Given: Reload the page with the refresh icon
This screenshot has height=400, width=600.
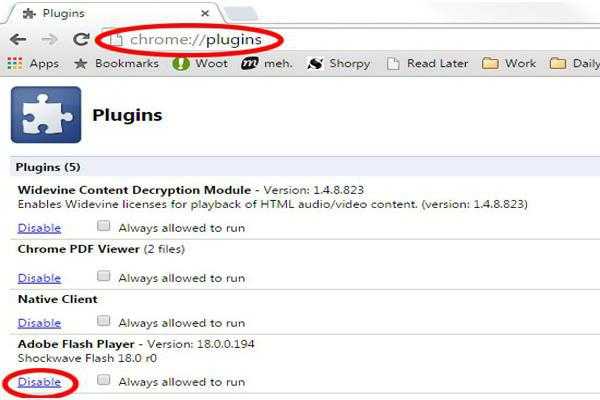Looking at the screenshot, I should (x=81, y=39).
